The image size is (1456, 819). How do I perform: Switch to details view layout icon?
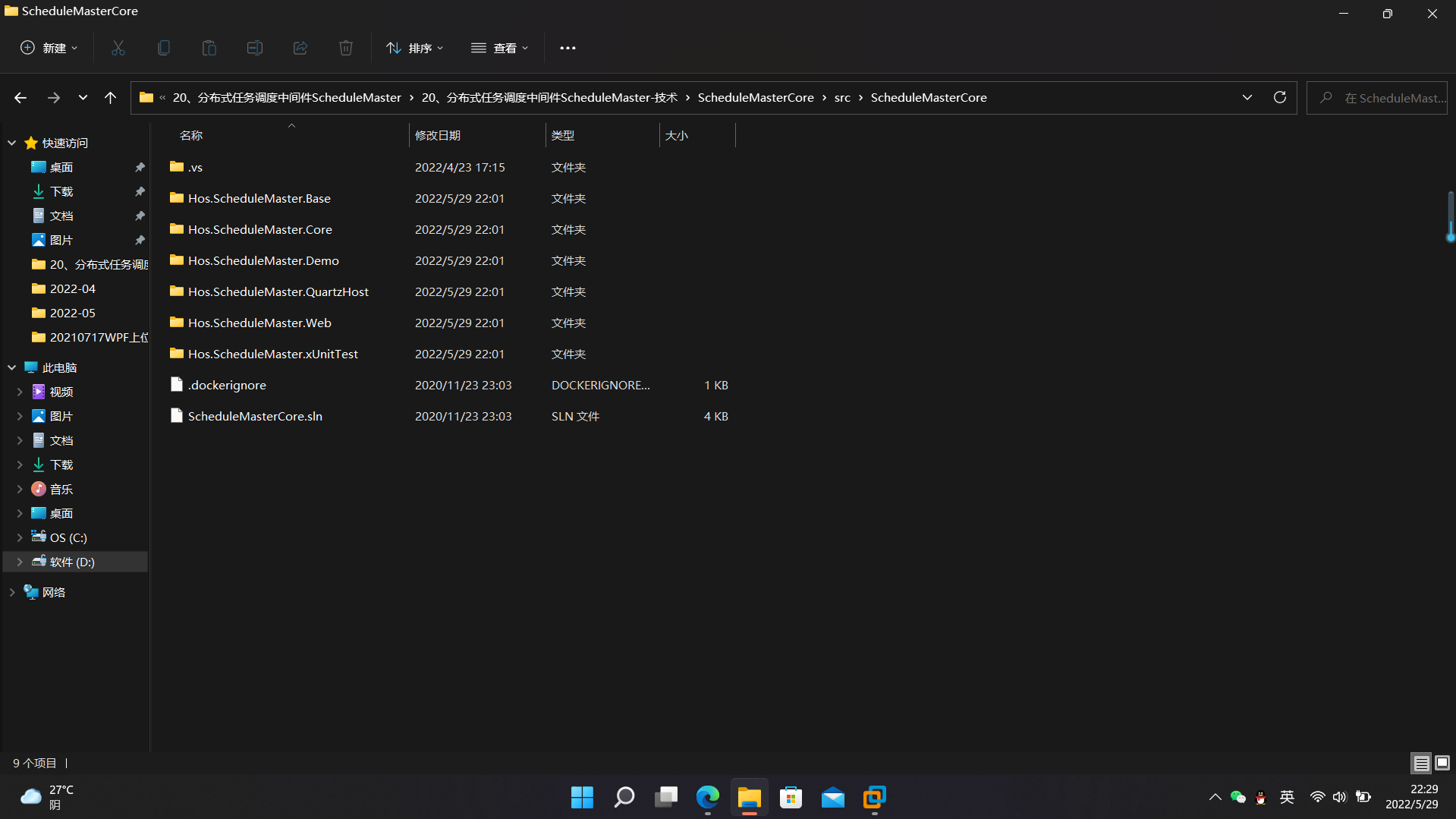click(x=1421, y=763)
